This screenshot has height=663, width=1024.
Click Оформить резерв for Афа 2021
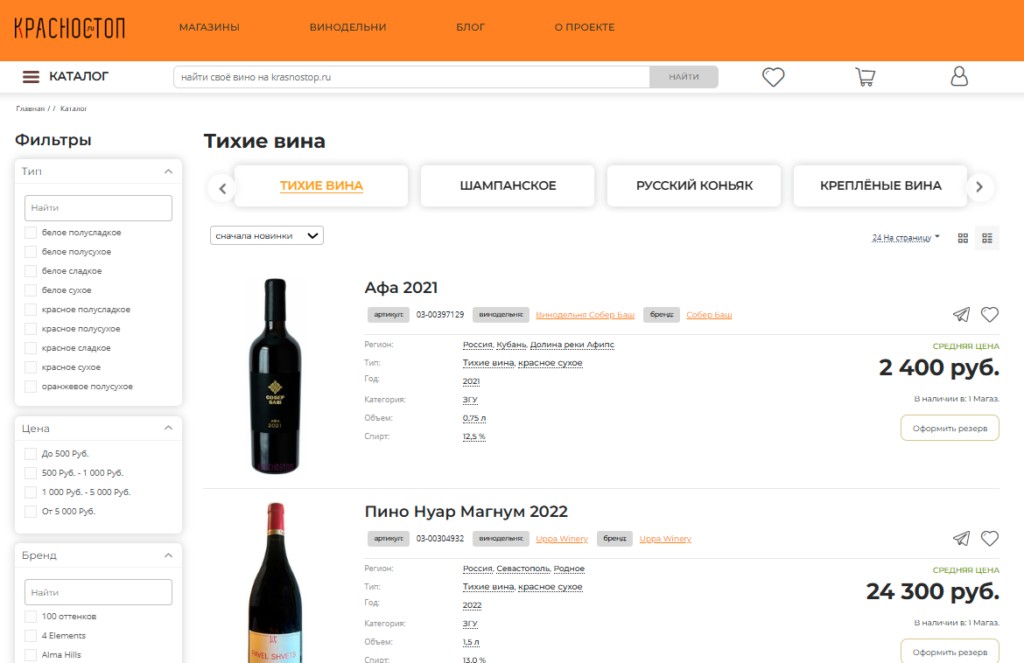tap(949, 428)
